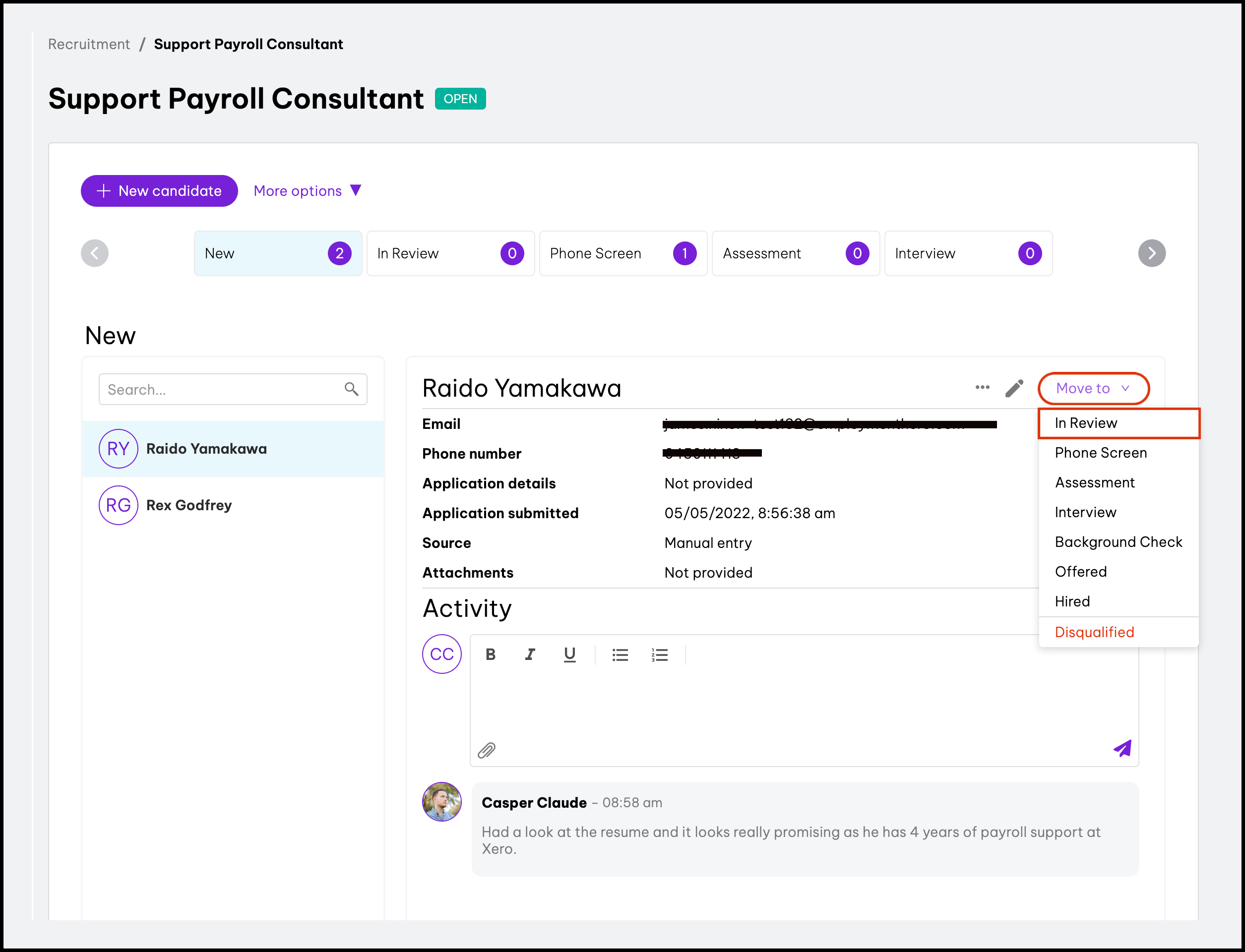This screenshot has height=952, width=1245.
Task: Insert a bulleted list
Action: coord(620,655)
